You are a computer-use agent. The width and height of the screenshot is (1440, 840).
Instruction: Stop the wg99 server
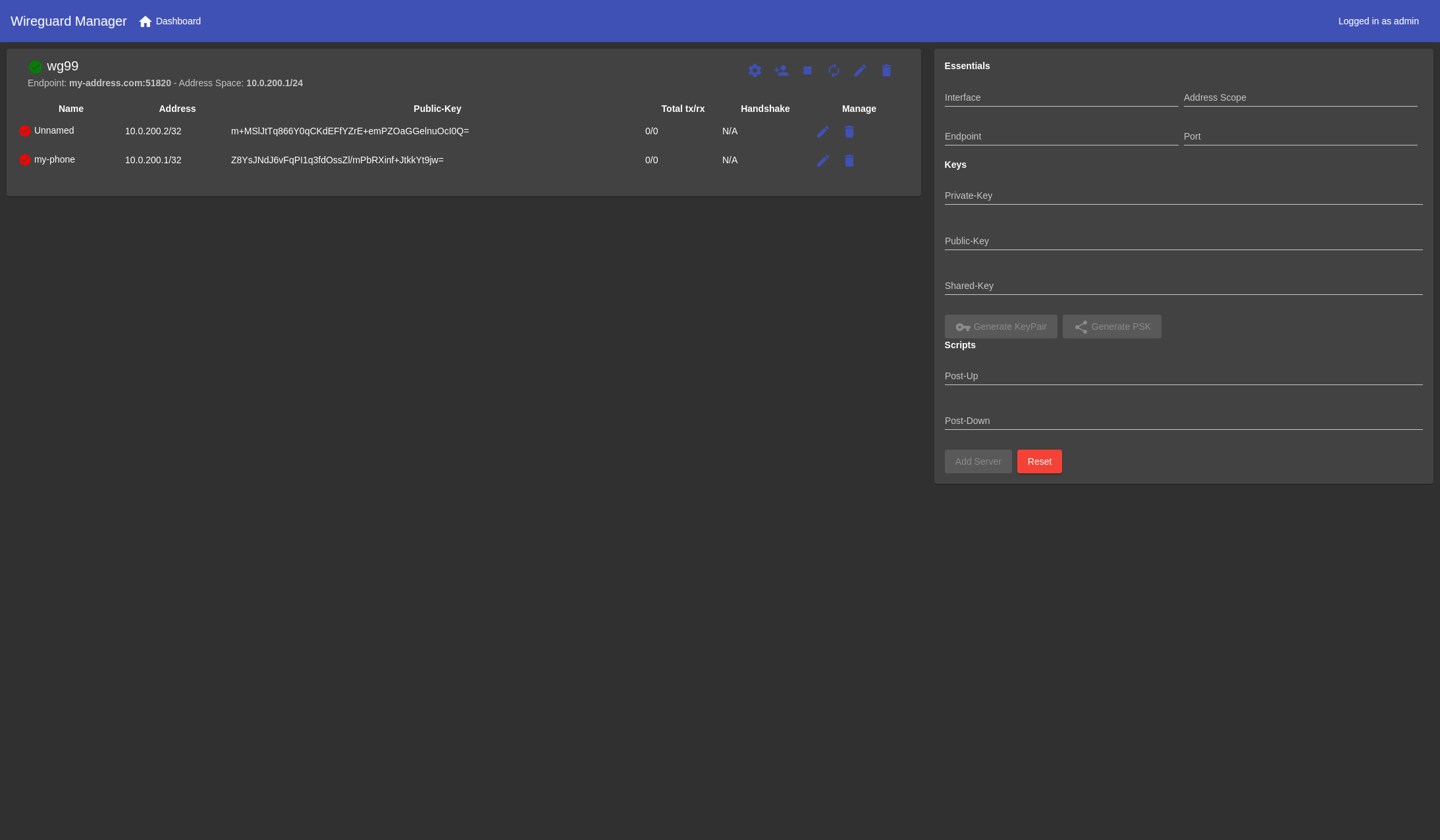coord(807,70)
